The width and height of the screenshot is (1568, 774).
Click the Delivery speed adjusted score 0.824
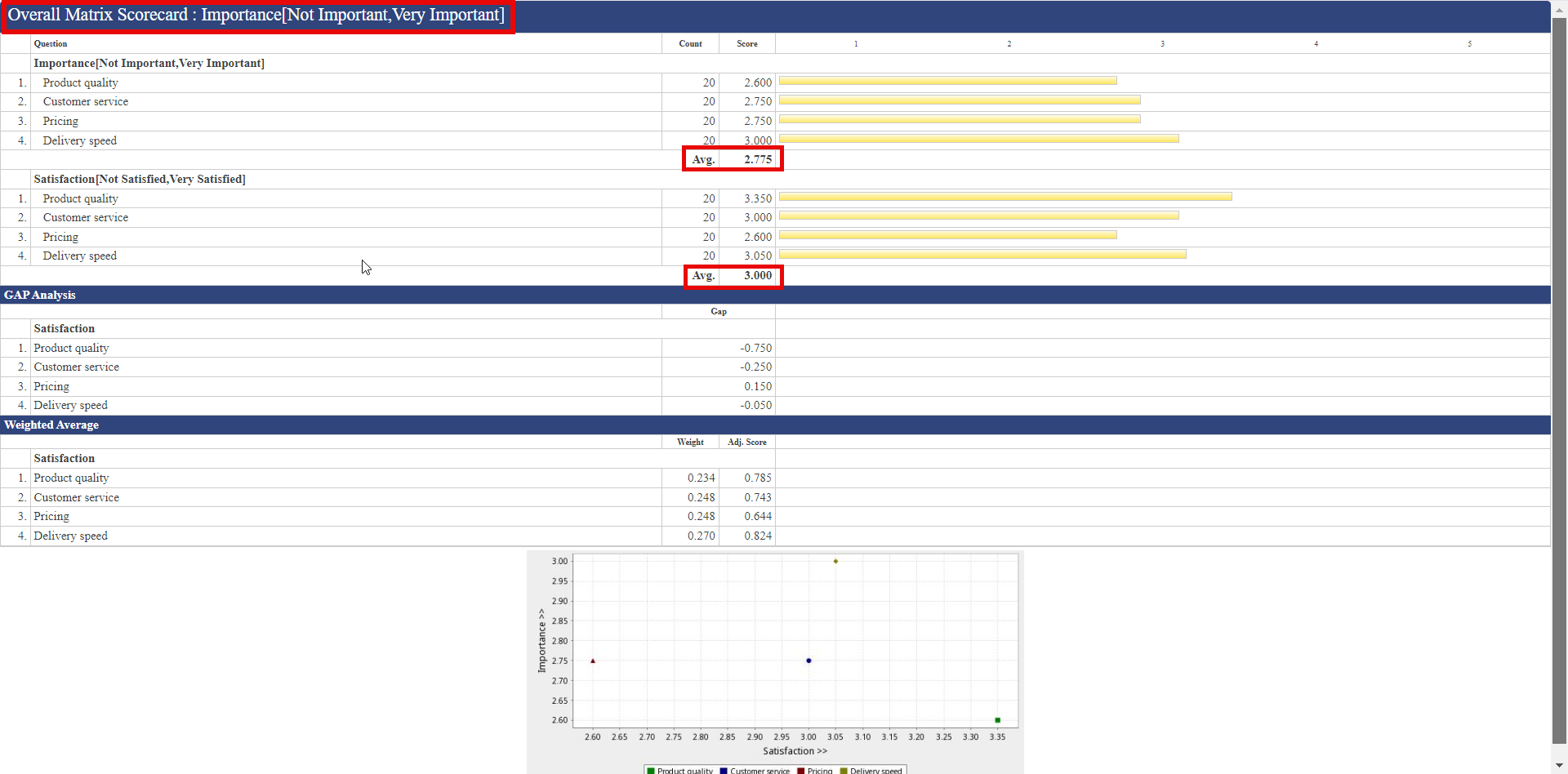pyautogui.click(x=758, y=536)
